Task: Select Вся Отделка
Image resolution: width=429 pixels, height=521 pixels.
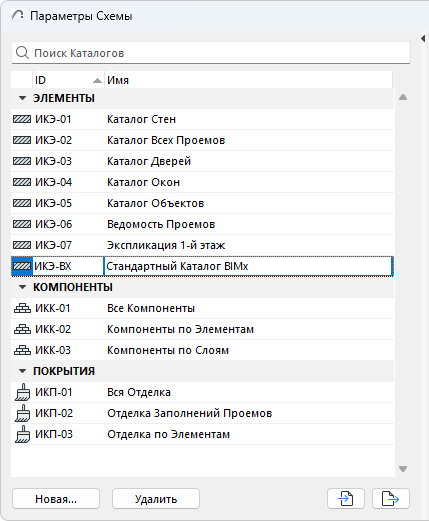Action: (139, 392)
